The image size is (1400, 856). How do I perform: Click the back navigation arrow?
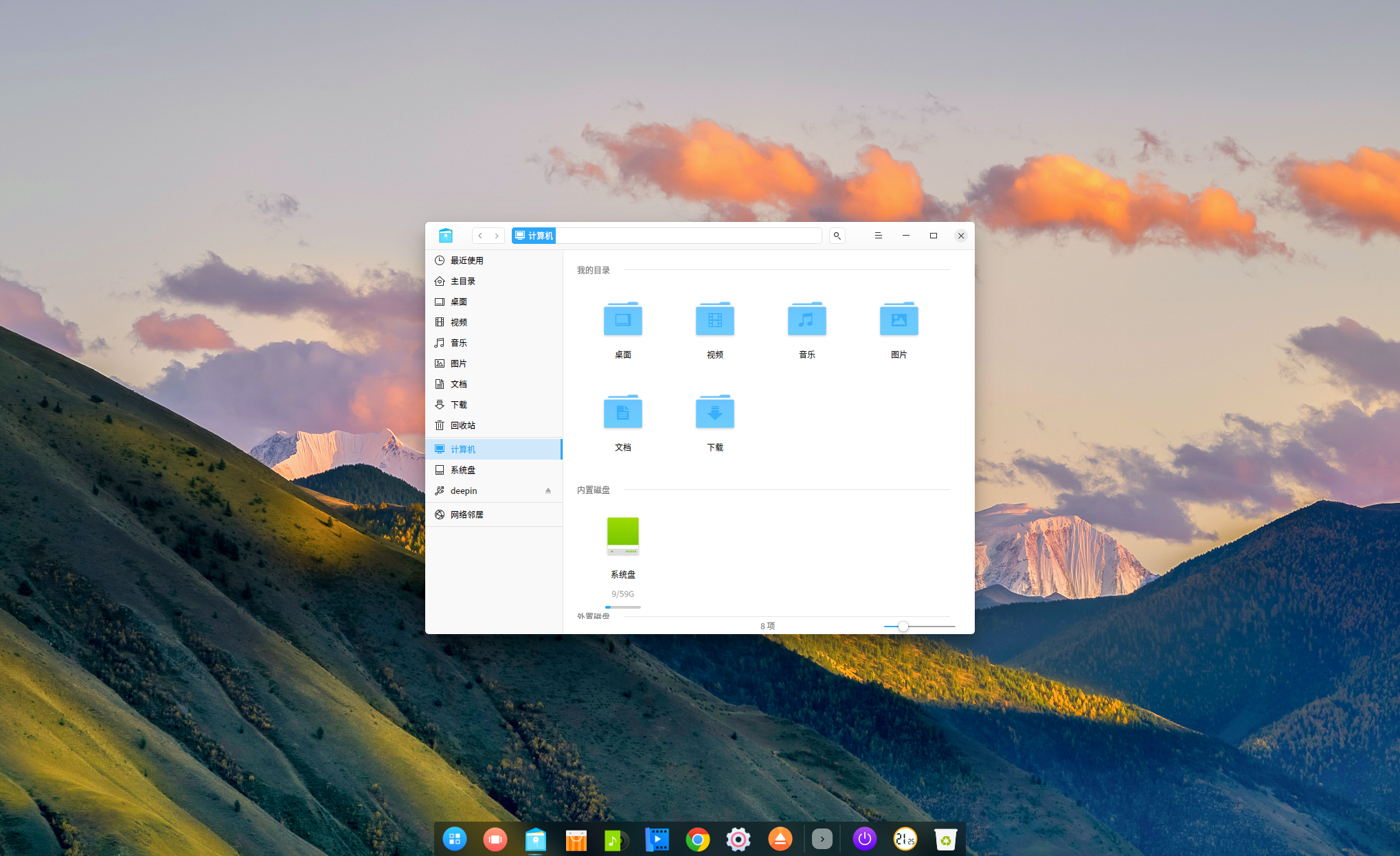pyautogui.click(x=480, y=236)
